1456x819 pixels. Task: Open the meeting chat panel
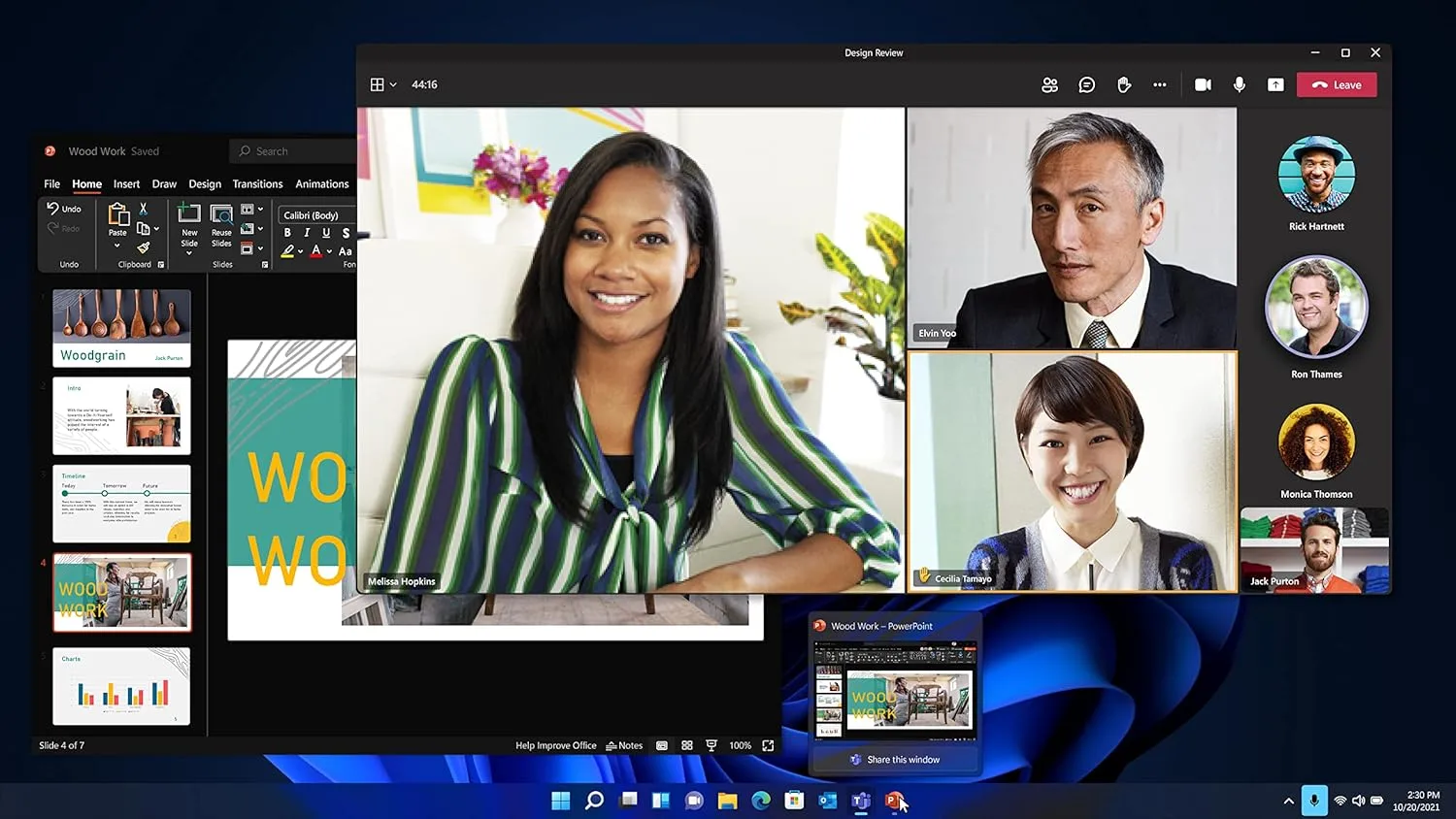1086,84
